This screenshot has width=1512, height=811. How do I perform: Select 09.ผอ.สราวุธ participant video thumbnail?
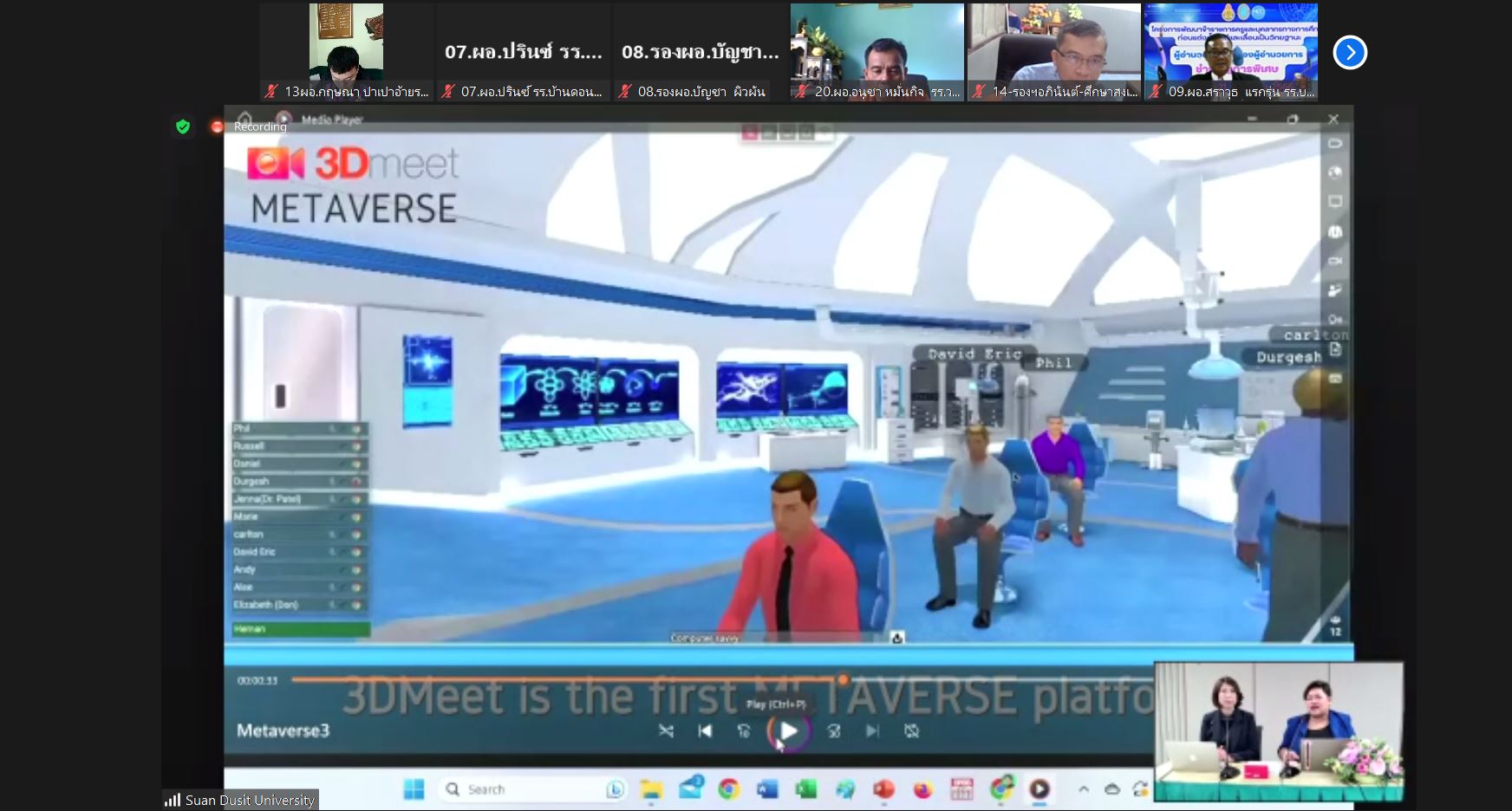click(x=1231, y=52)
